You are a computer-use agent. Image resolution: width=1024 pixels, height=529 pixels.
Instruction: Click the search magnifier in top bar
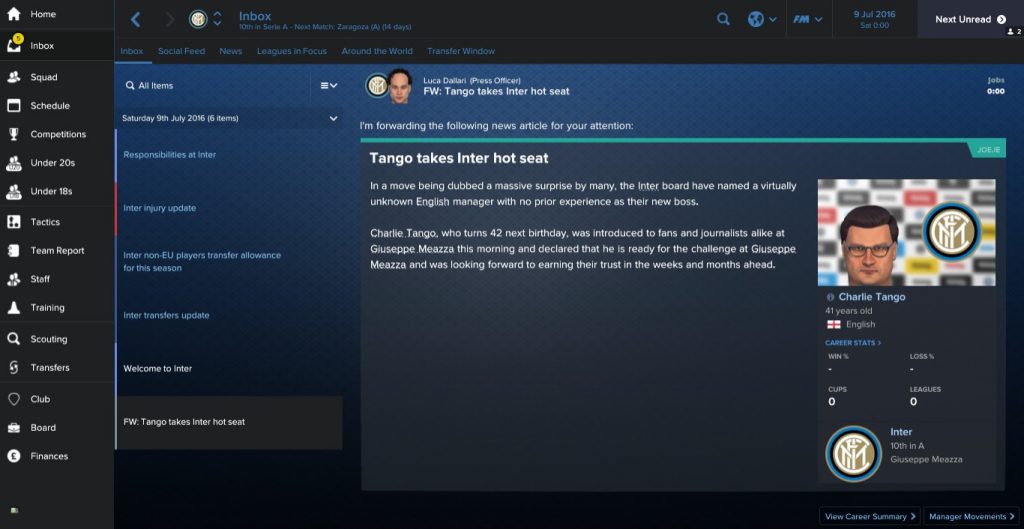(x=723, y=20)
